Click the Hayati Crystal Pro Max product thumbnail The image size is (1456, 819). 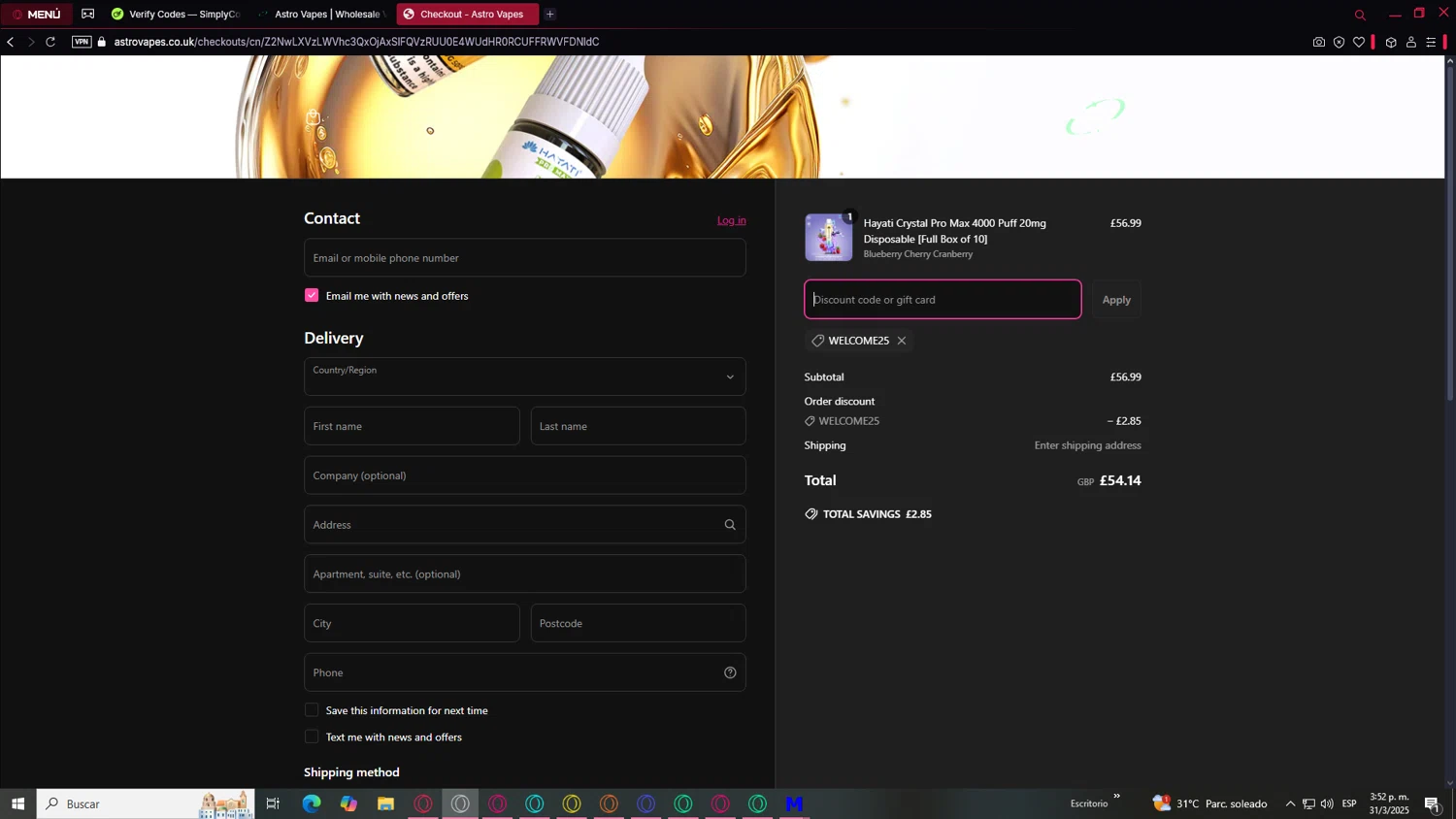pyautogui.click(x=829, y=238)
